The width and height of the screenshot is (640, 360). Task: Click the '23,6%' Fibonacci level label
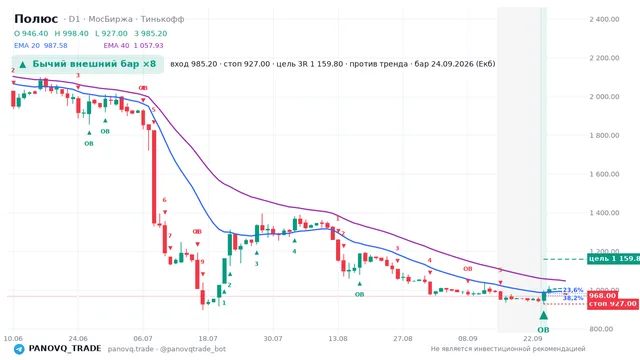[x=573, y=290]
